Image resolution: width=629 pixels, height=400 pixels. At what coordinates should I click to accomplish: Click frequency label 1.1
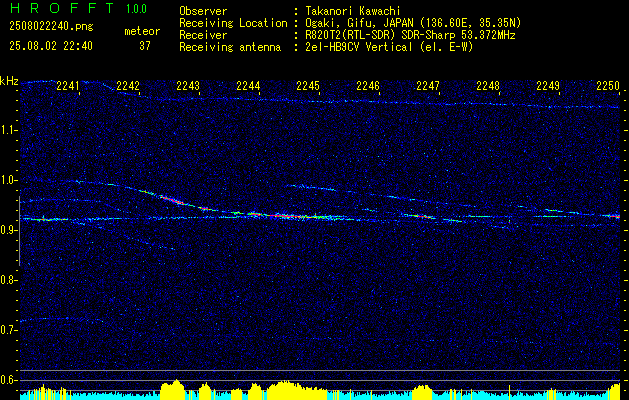coord(9,130)
